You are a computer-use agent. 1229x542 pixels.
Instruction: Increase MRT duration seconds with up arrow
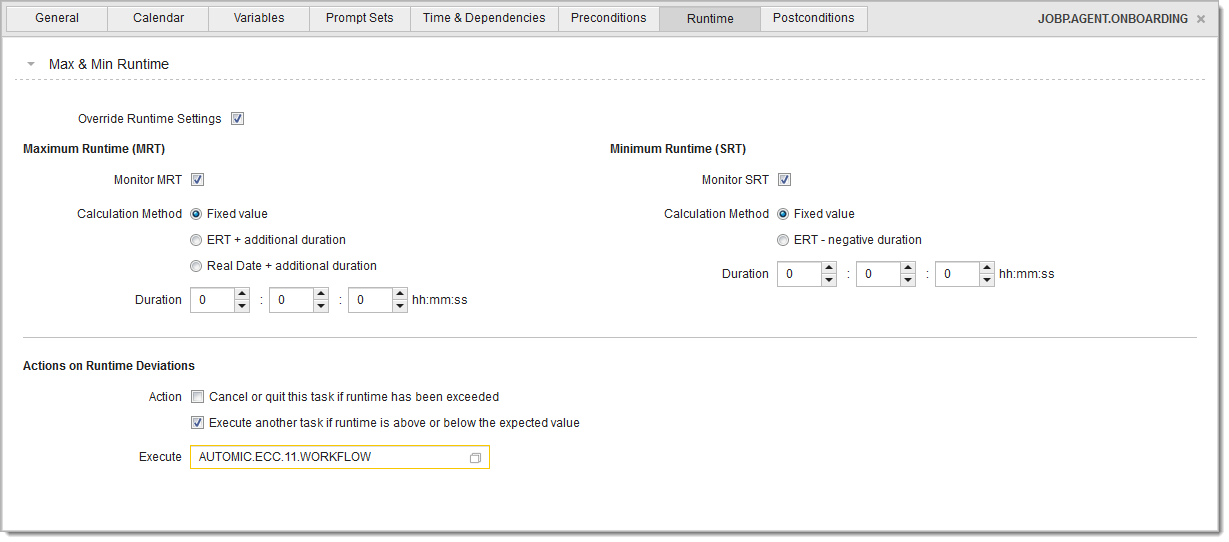pos(400,294)
